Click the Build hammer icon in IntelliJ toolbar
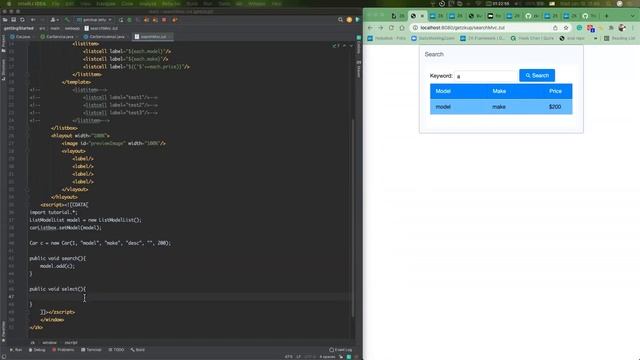640x360 pixels. pos(67,20)
